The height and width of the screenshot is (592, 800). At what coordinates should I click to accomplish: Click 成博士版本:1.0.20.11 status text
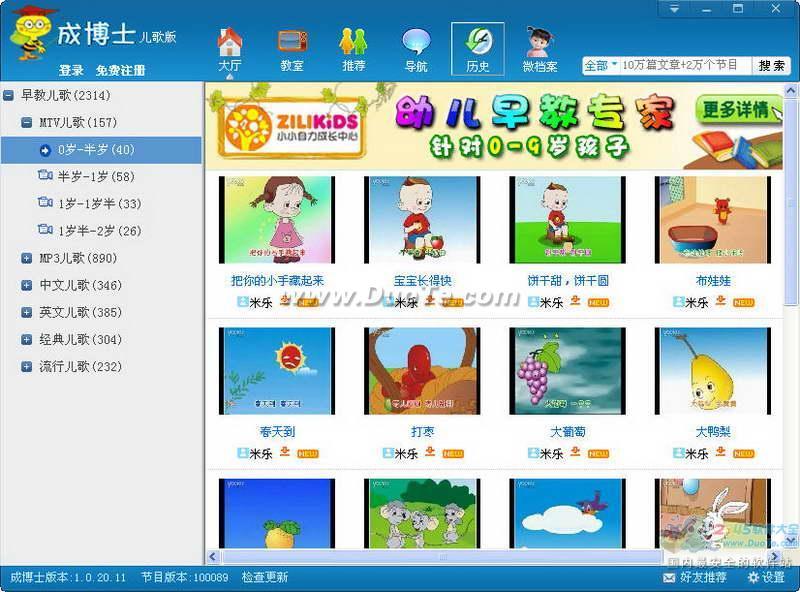pyautogui.click(x=68, y=577)
